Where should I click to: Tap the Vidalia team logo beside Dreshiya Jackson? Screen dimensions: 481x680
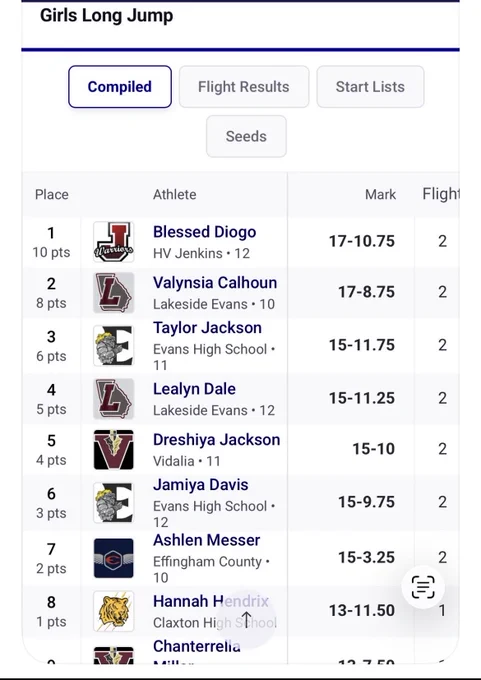pyautogui.click(x=114, y=450)
